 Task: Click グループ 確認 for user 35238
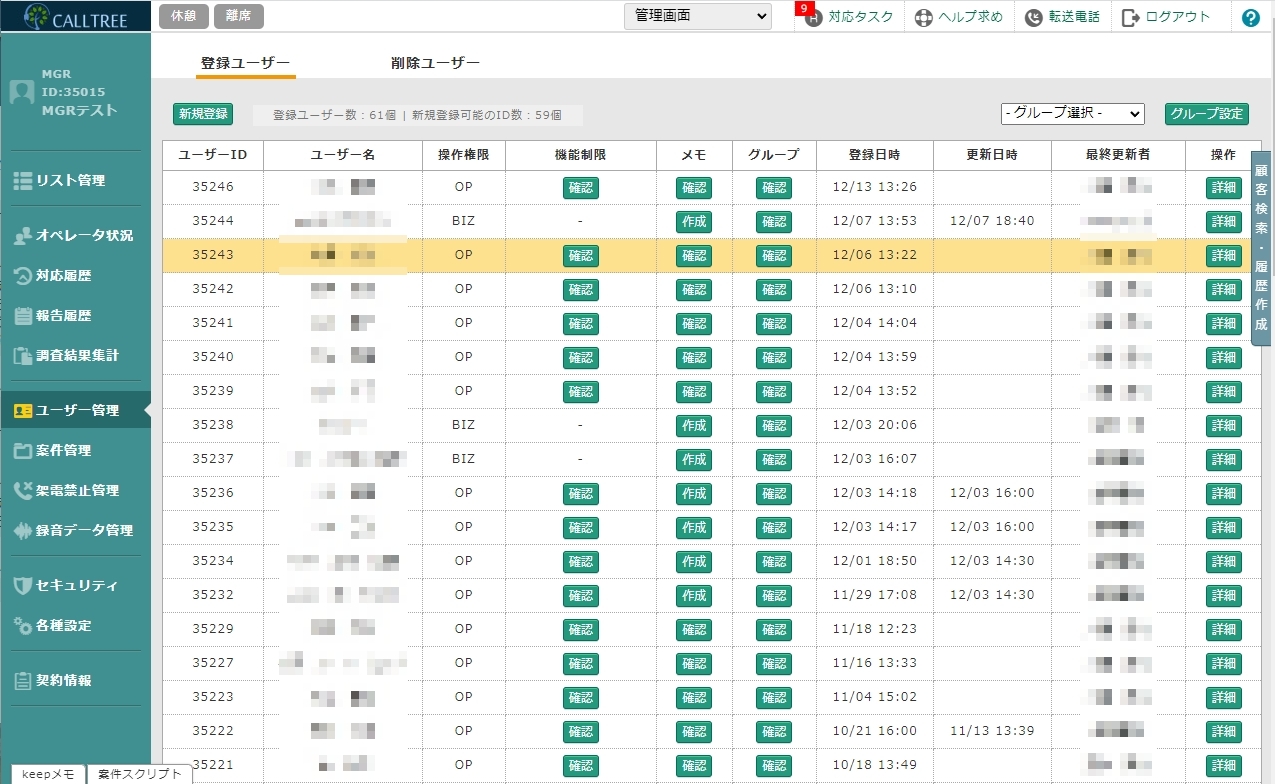pos(774,426)
